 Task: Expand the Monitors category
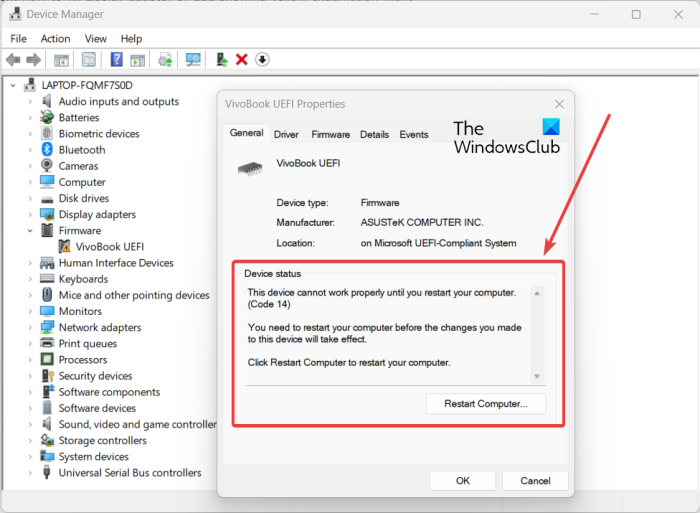tap(30, 311)
